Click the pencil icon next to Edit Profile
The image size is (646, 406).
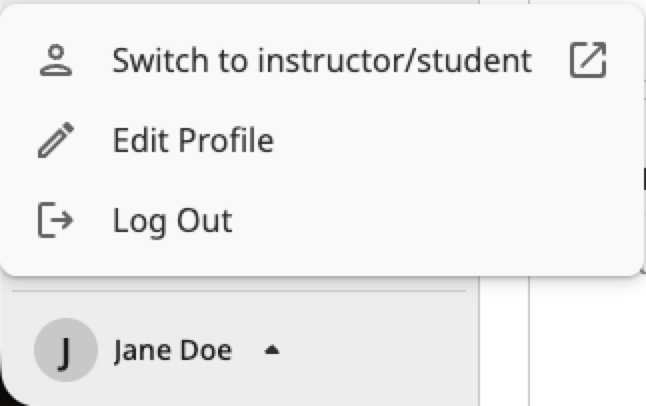click(x=56, y=140)
